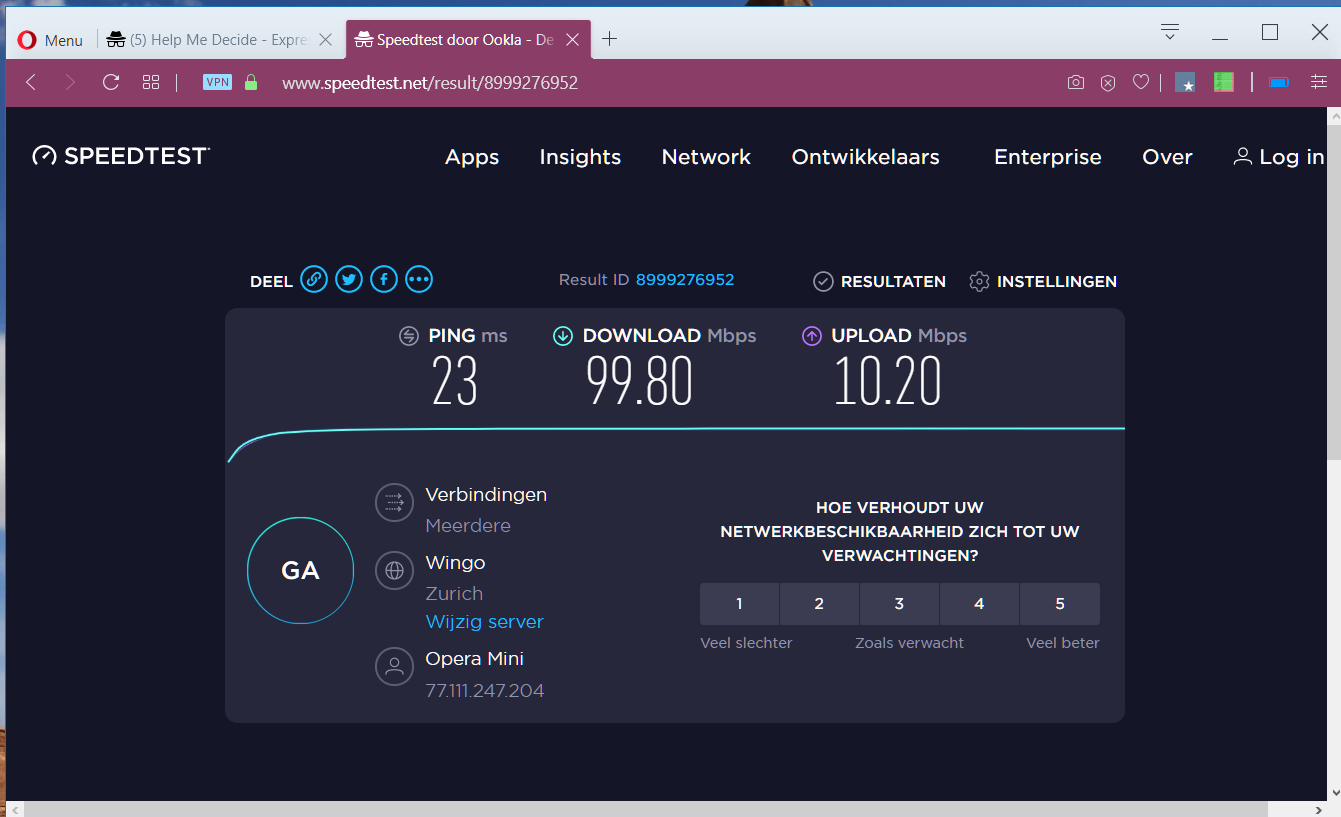Toggle the VPN badge in address bar
1341x817 pixels.
[x=217, y=82]
